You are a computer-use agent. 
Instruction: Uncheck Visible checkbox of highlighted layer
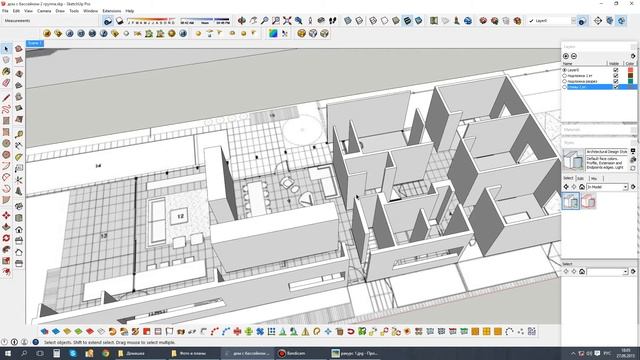coord(616,87)
